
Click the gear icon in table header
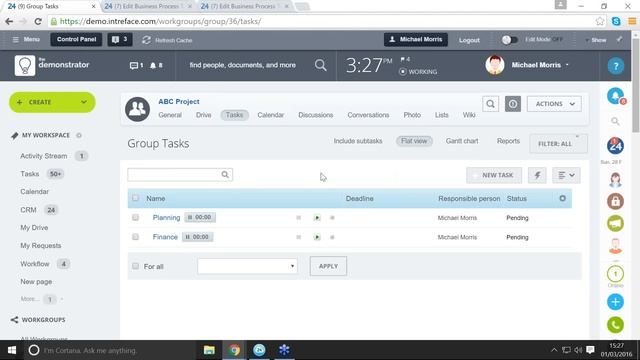[562, 198]
